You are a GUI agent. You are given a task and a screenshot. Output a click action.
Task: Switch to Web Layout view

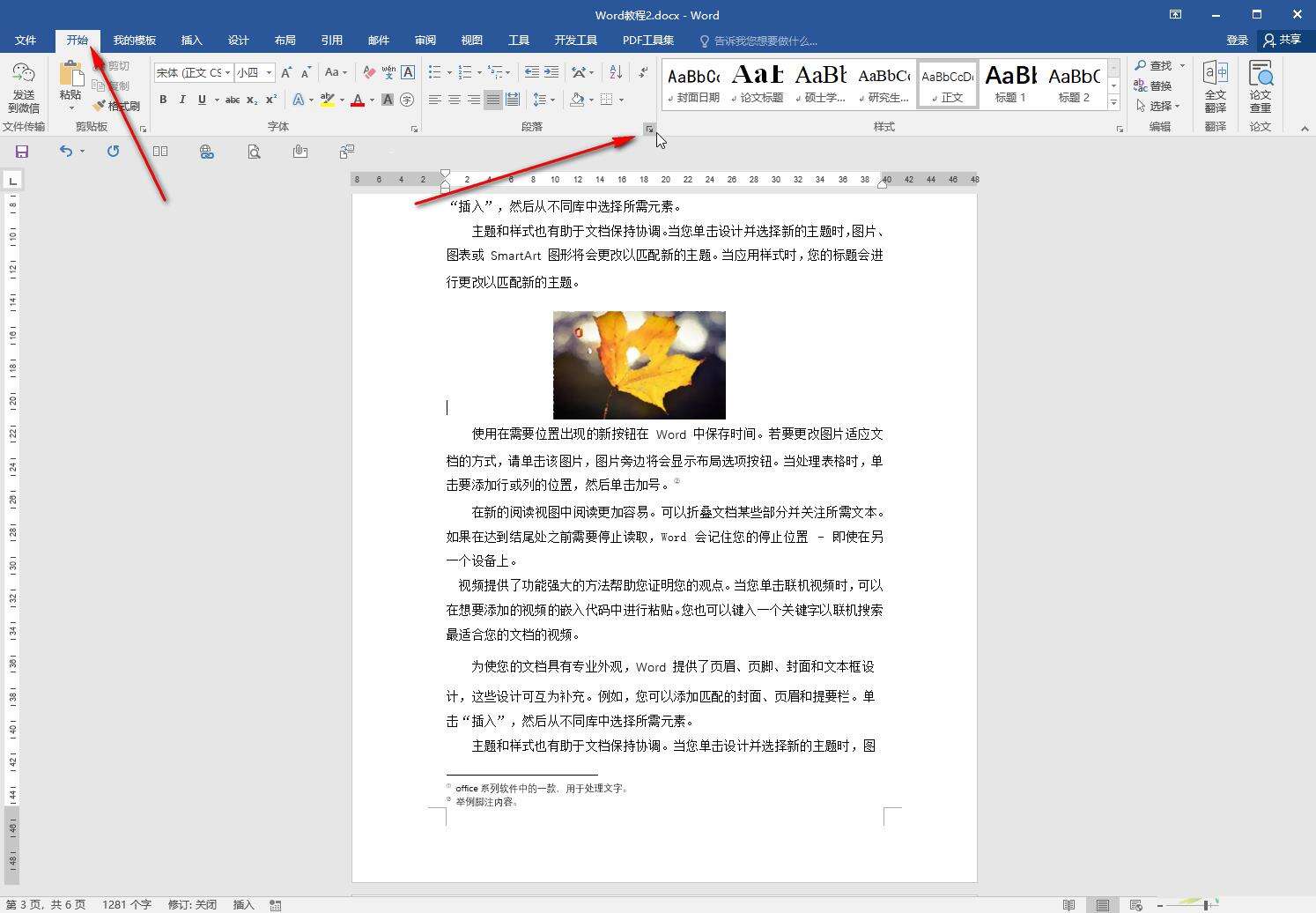coord(1135,905)
